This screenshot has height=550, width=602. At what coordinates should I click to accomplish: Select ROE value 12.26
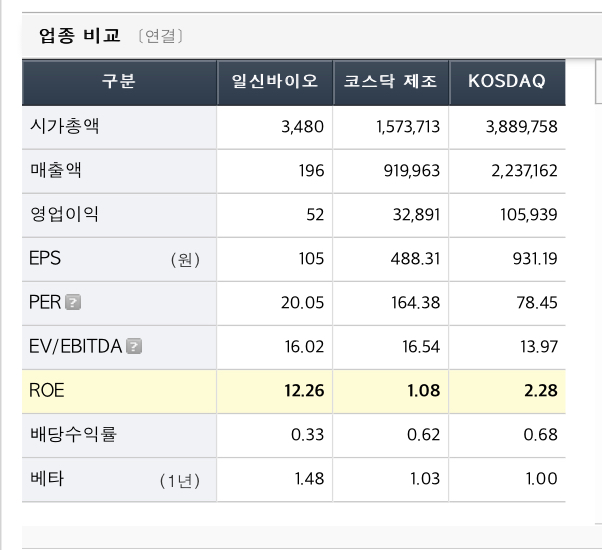tap(304, 391)
